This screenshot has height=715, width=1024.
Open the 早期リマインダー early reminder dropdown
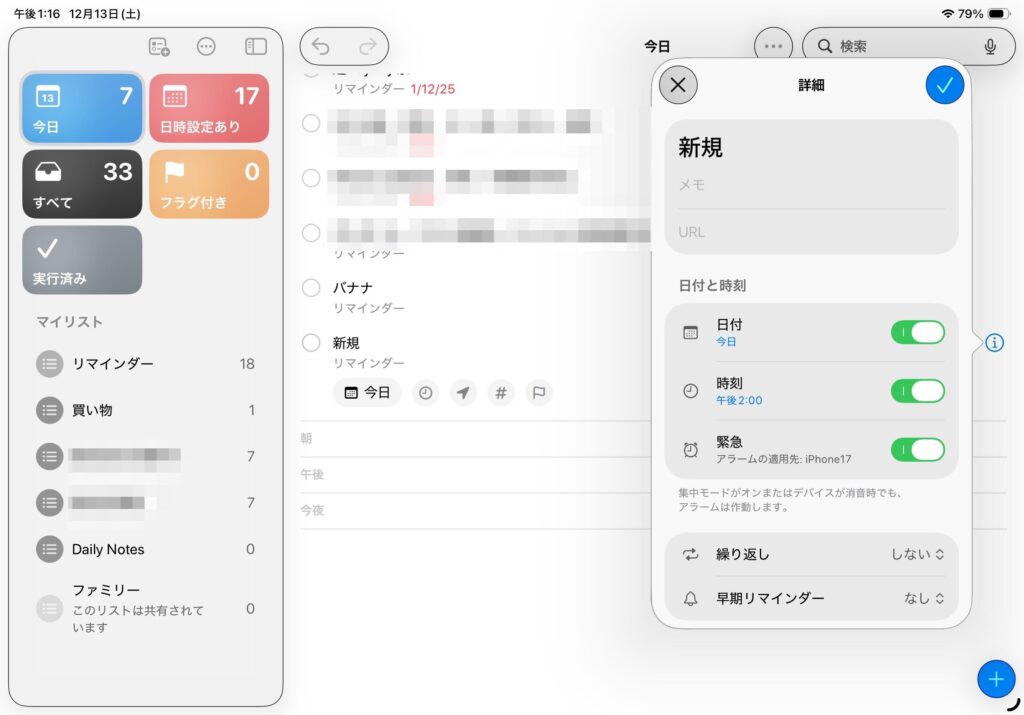click(923, 598)
